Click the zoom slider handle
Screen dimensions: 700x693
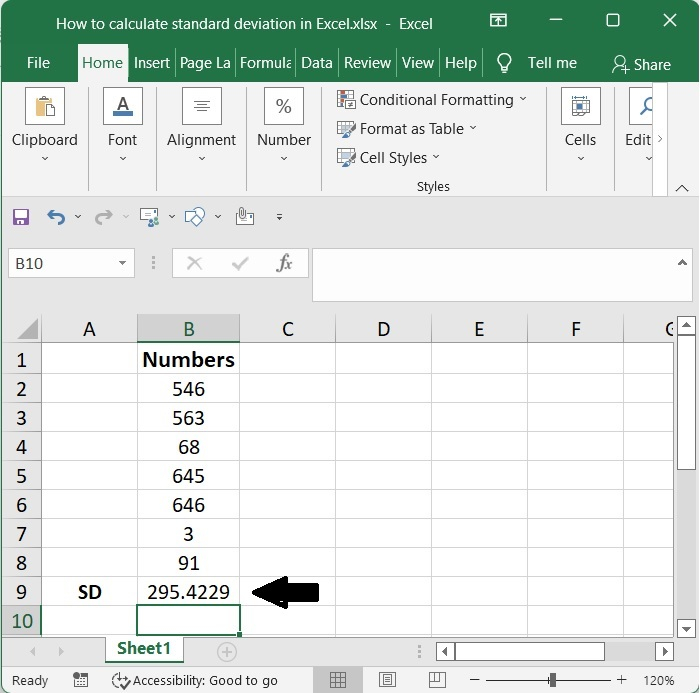[x=550, y=680]
